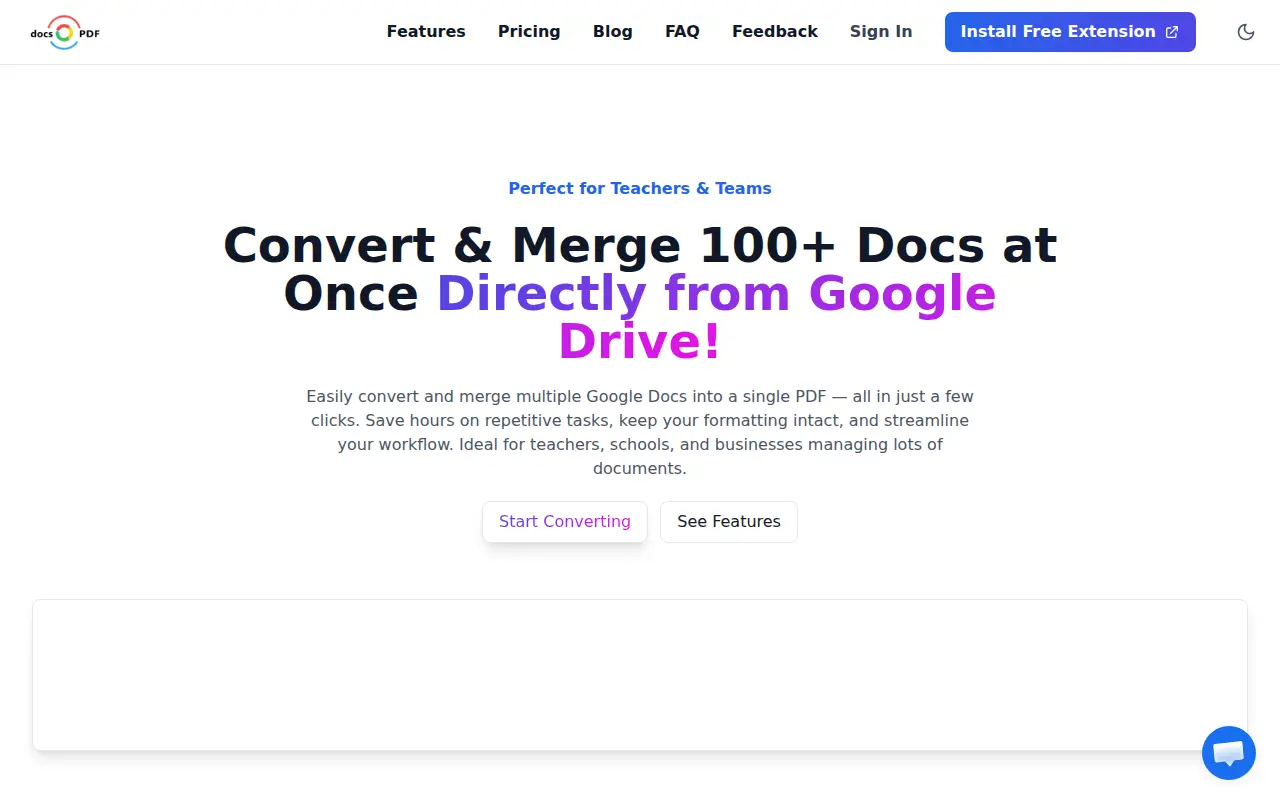Click the paragraph starting 'Easily convert and merge'
This screenshot has width=1280, height=800.
tap(640, 432)
